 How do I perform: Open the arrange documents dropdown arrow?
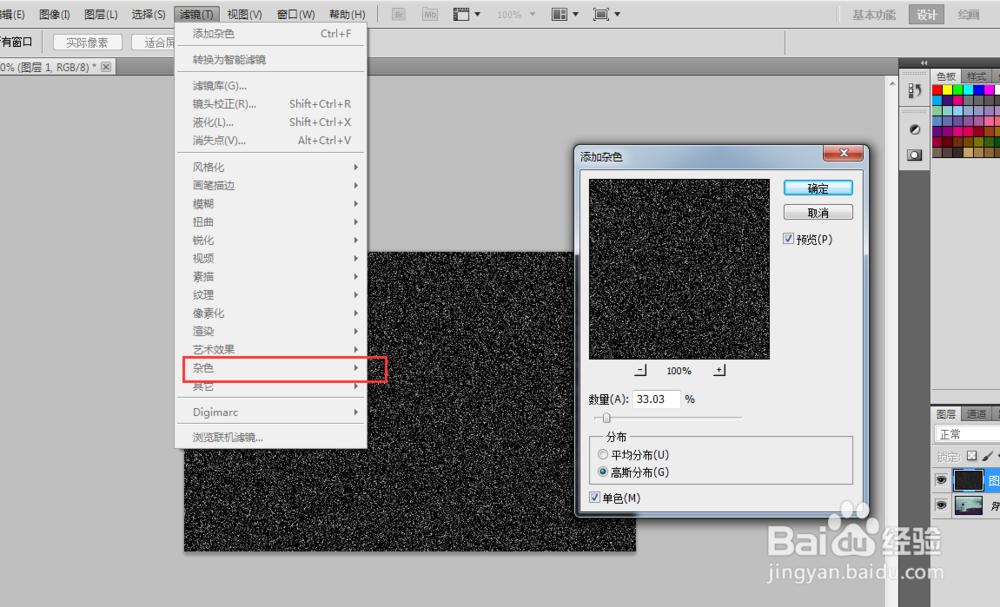[x=575, y=14]
